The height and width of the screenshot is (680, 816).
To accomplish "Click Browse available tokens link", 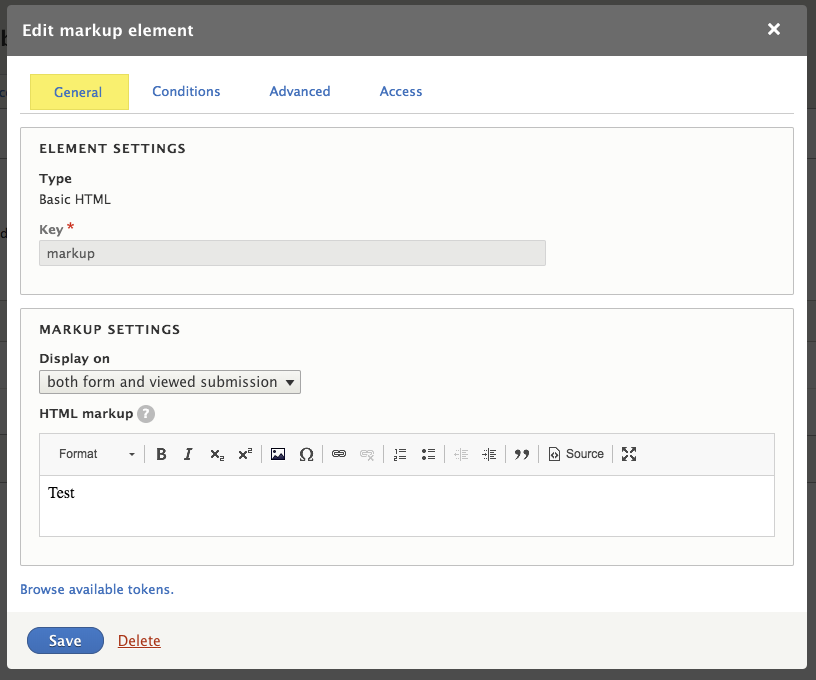I will tap(97, 589).
